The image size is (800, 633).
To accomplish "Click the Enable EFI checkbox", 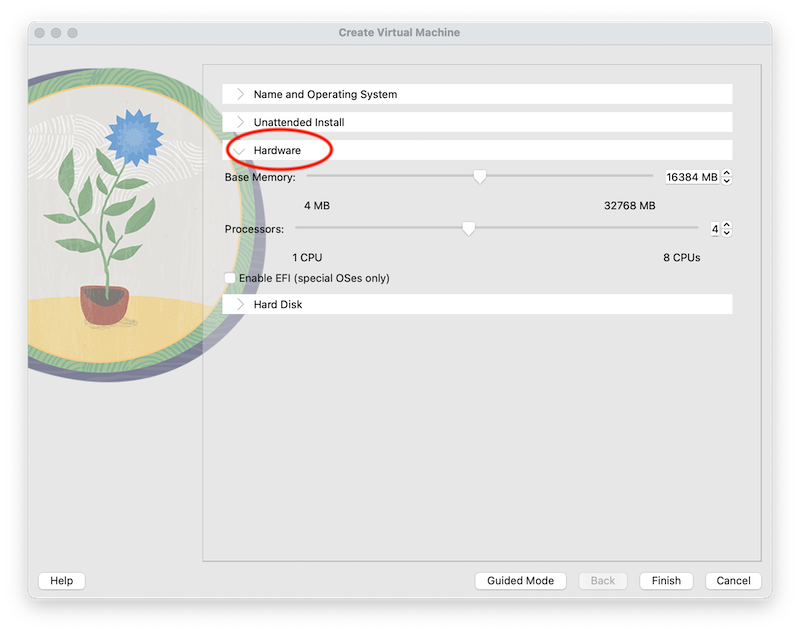I will click(230, 277).
